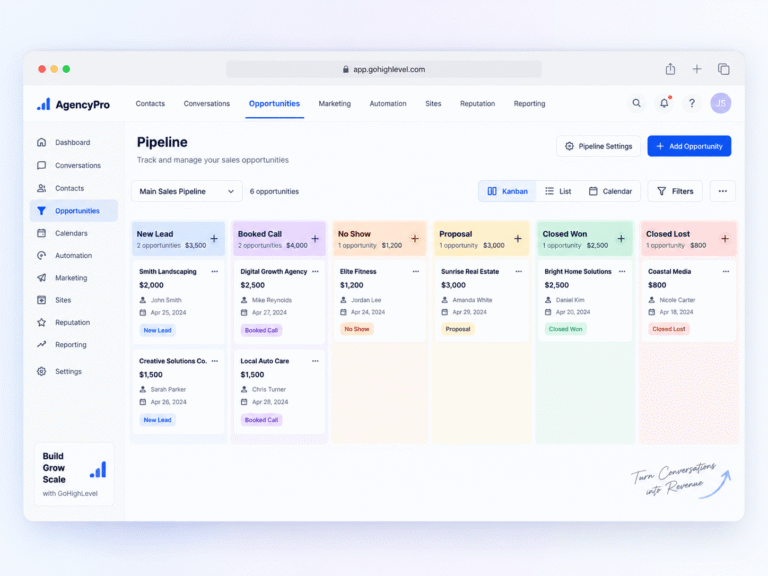Open Reputation in the sidebar
The image size is (768, 576).
tap(73, 322)
